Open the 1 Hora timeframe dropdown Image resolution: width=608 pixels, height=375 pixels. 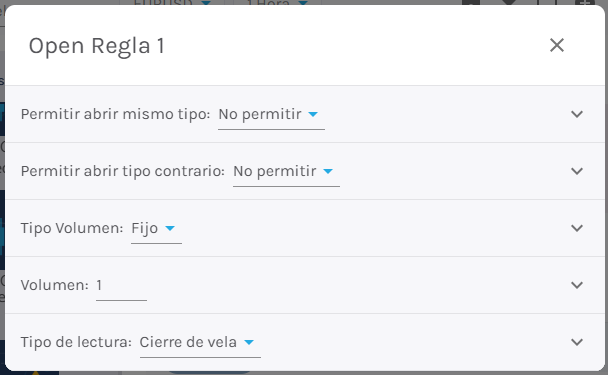tap(276, 2)
